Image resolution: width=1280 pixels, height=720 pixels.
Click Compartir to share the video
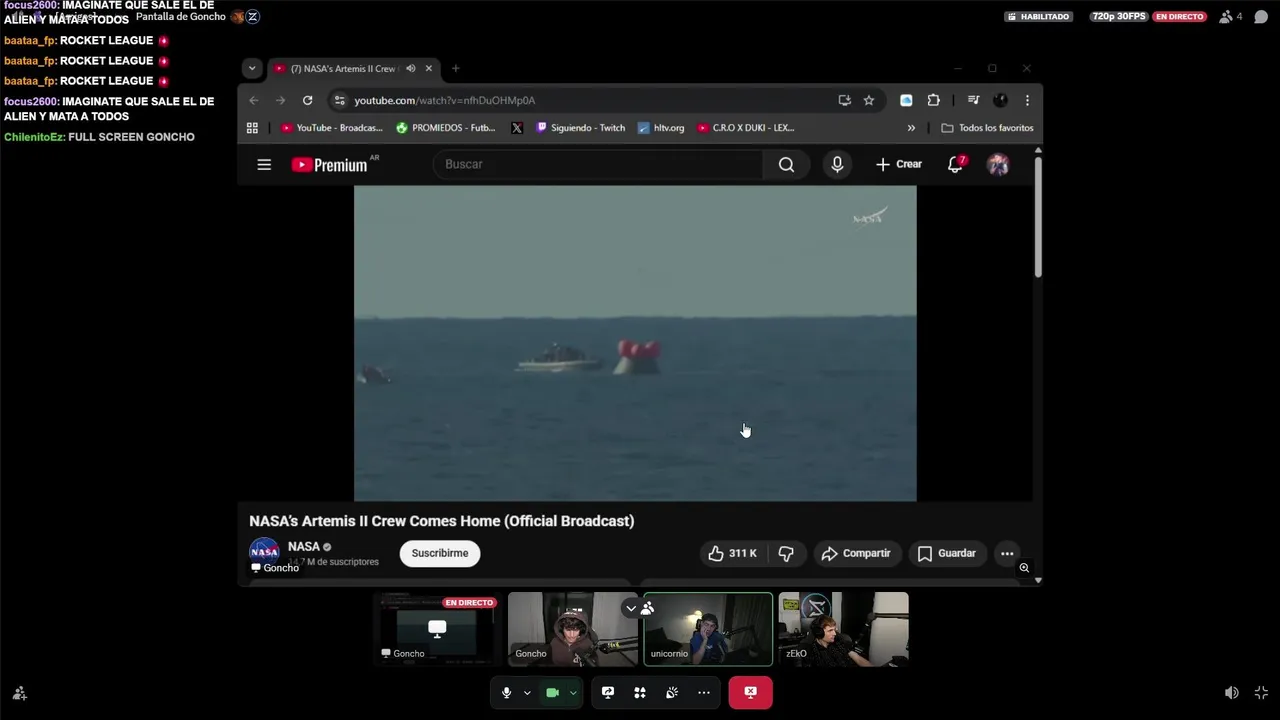click(856, 553)
